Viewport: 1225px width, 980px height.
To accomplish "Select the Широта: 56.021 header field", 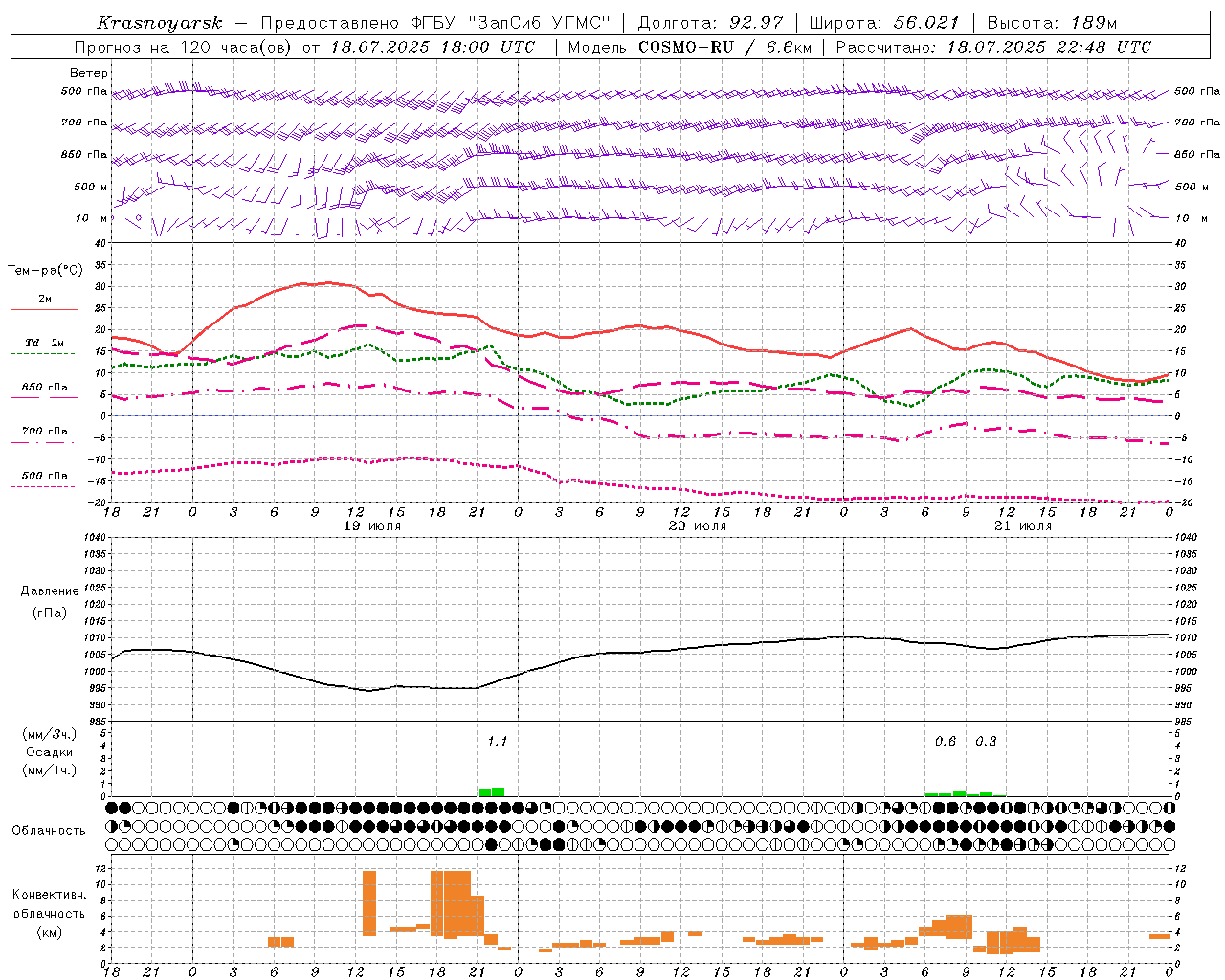I will click(883, 23).
